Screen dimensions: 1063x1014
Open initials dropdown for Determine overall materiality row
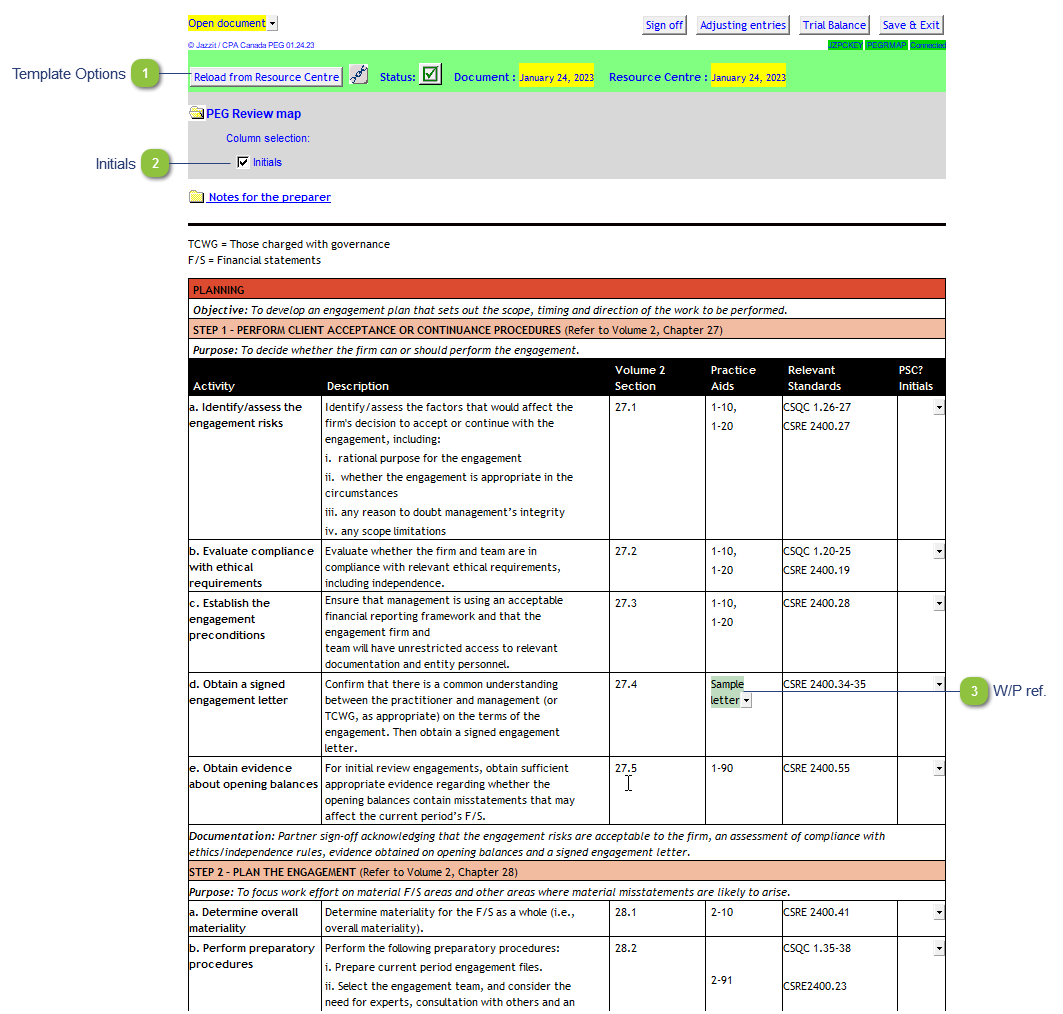(x=939, y=913)
